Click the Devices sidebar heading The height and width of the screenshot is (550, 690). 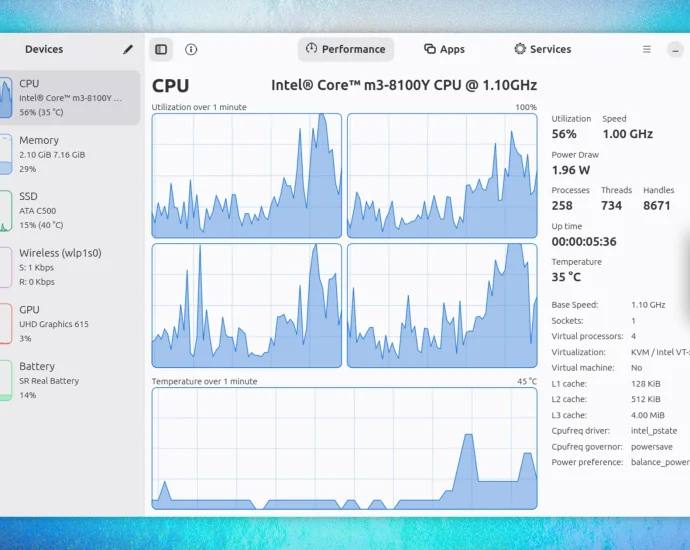coord(44,49)
